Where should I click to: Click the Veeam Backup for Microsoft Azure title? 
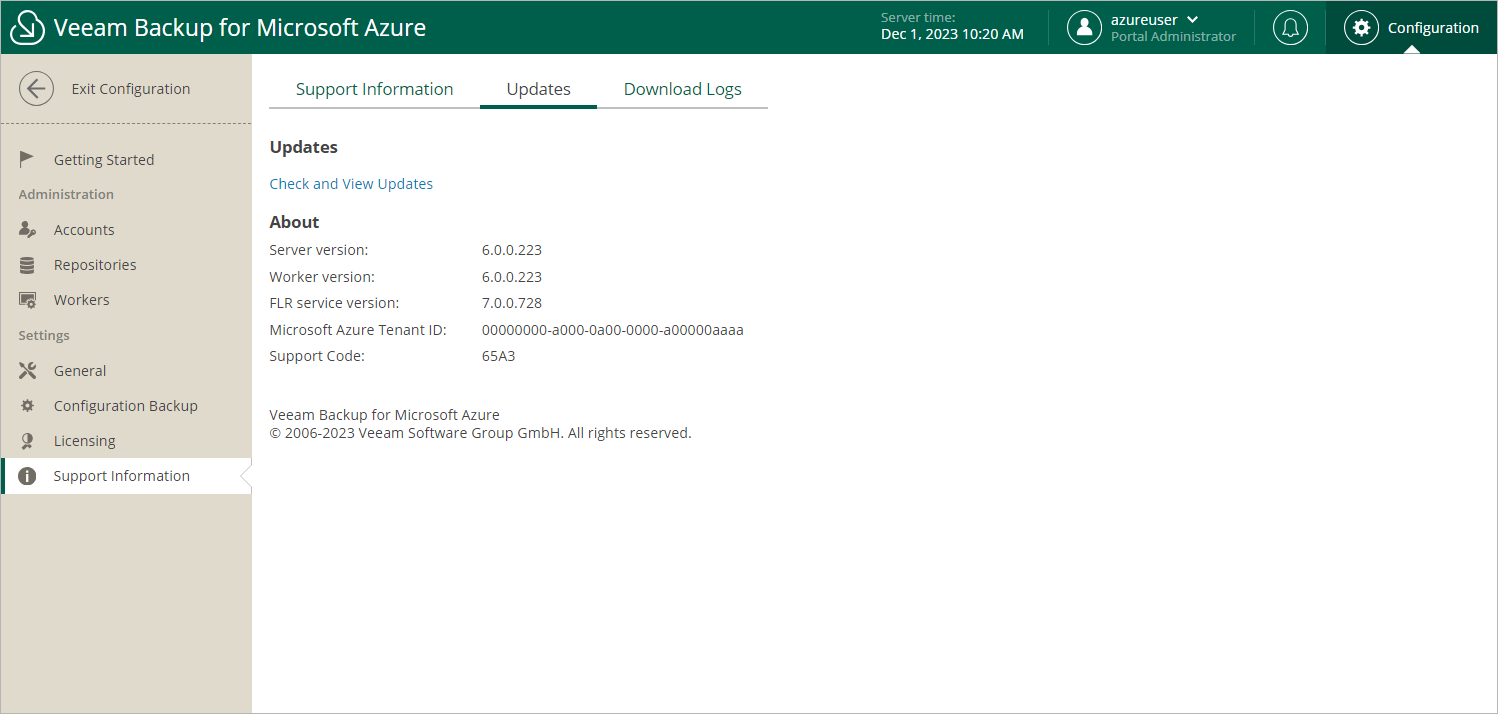pos(240,28)
